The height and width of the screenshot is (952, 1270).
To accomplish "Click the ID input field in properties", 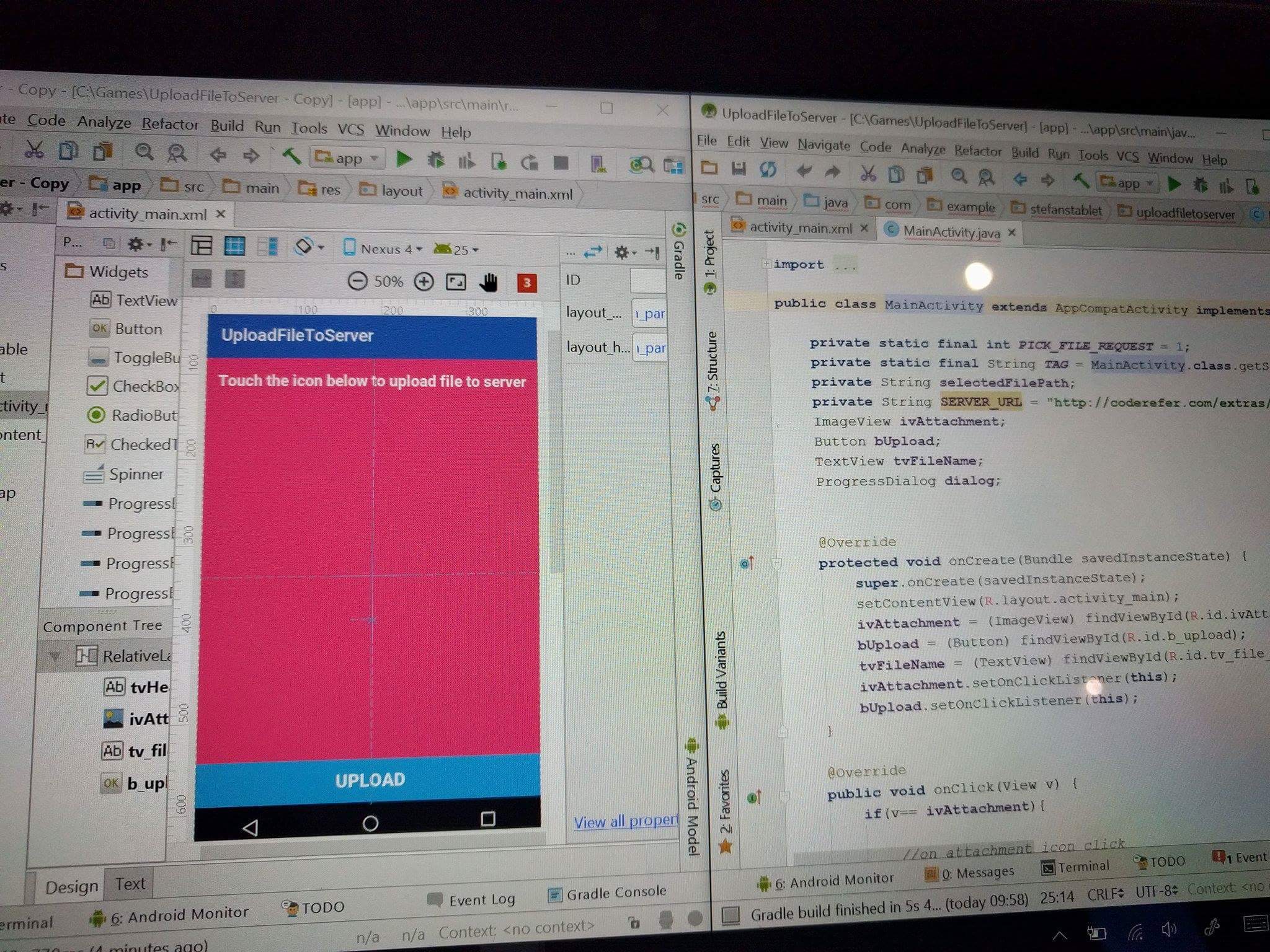I will (647, 281).
